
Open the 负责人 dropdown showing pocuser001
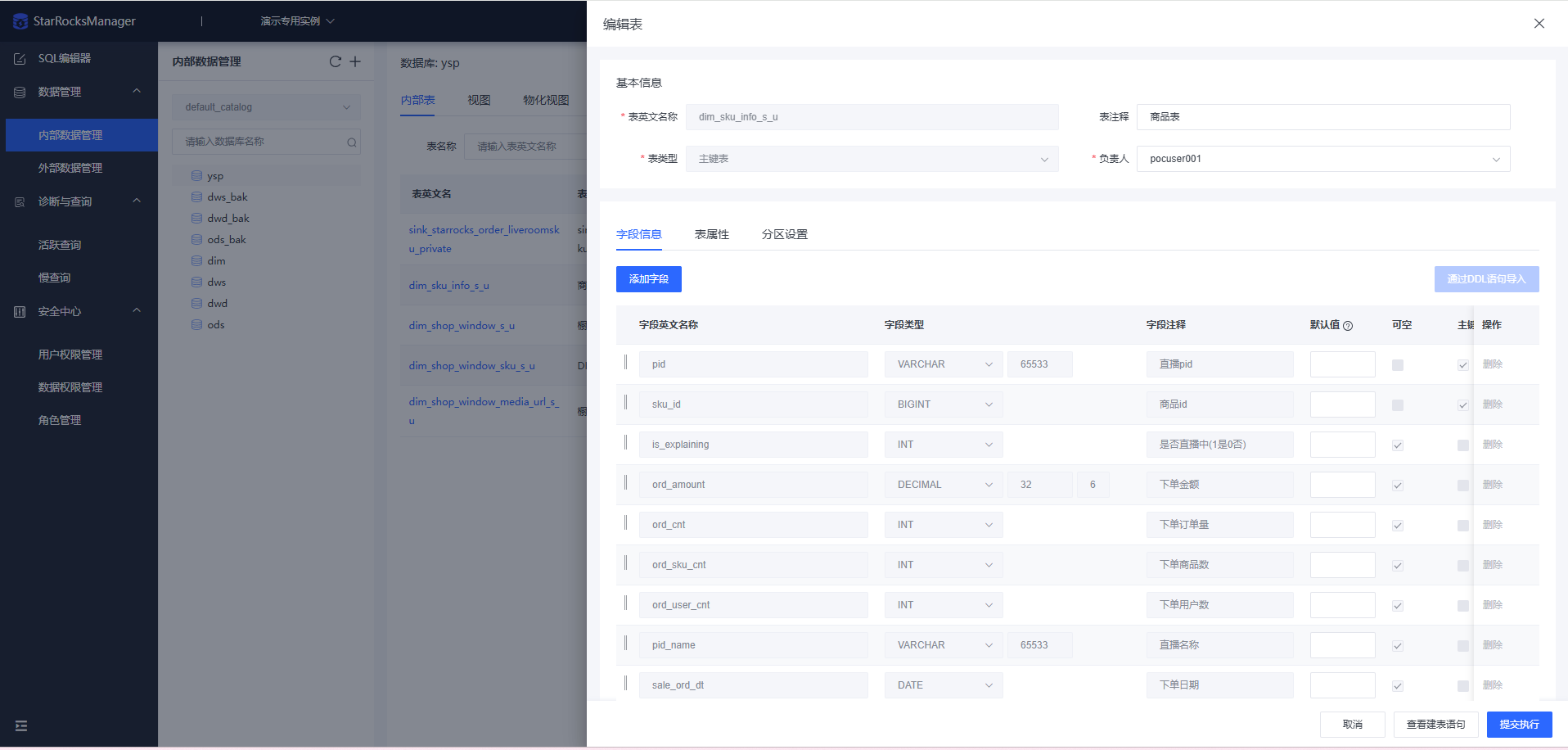[x=1322, y=158]
